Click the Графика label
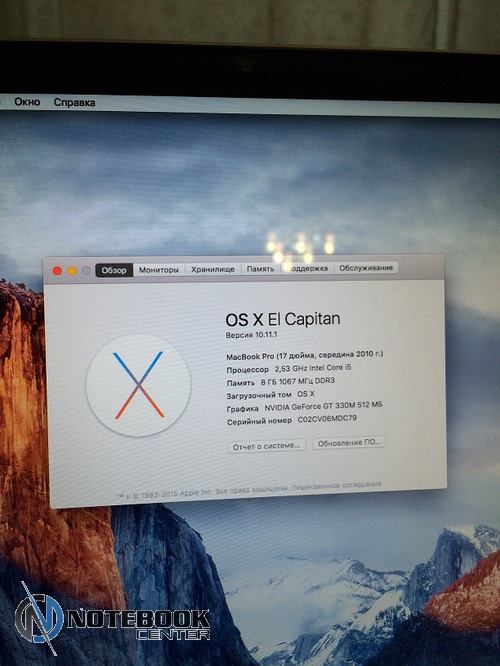The height and width of the screenshot is (666, 500). 243,409
